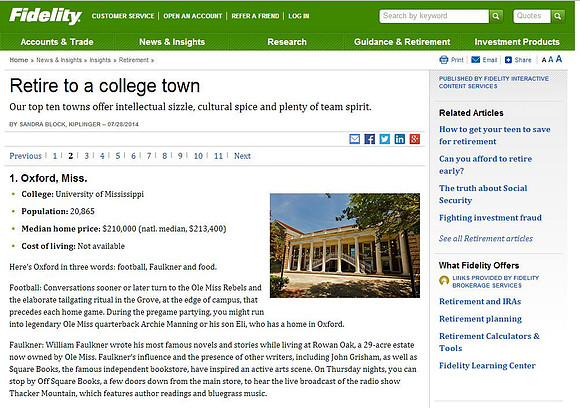Share article on Google Plus
The height and width of the screenshot is (408, 580).
(x=415, y=139)
